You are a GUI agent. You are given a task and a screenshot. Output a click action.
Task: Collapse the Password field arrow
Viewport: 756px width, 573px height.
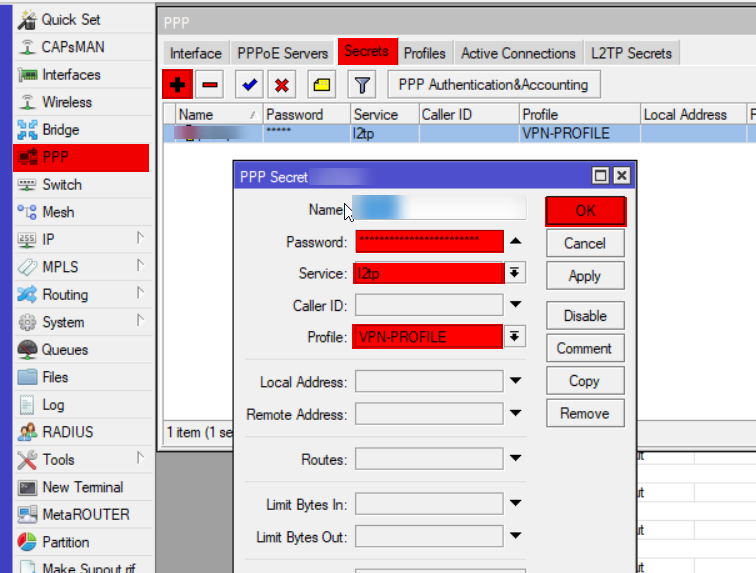coord(515,241)
